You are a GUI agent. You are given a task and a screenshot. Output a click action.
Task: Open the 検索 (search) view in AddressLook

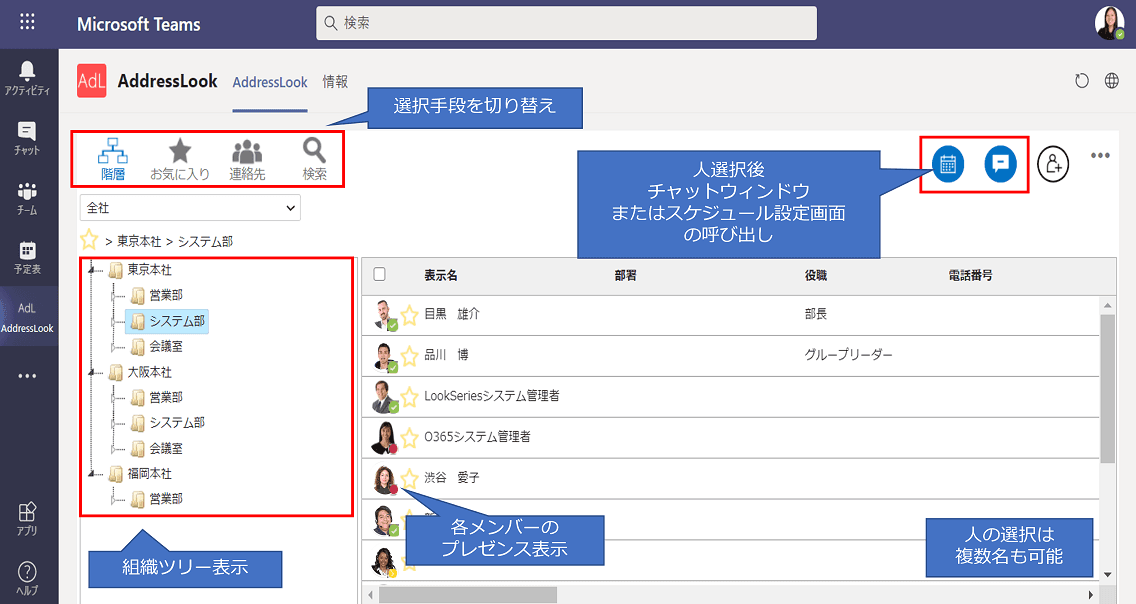pos(313,160)
